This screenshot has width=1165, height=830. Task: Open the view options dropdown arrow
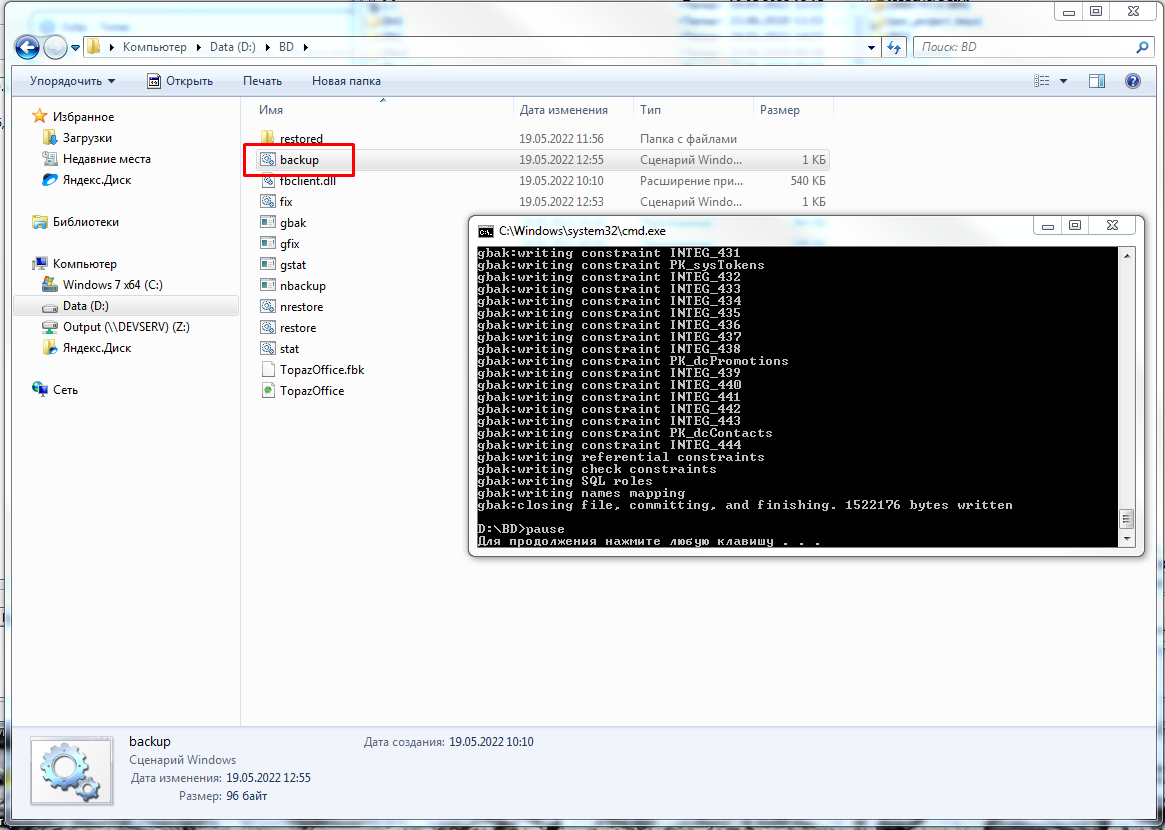click(x=1063, y=81)
